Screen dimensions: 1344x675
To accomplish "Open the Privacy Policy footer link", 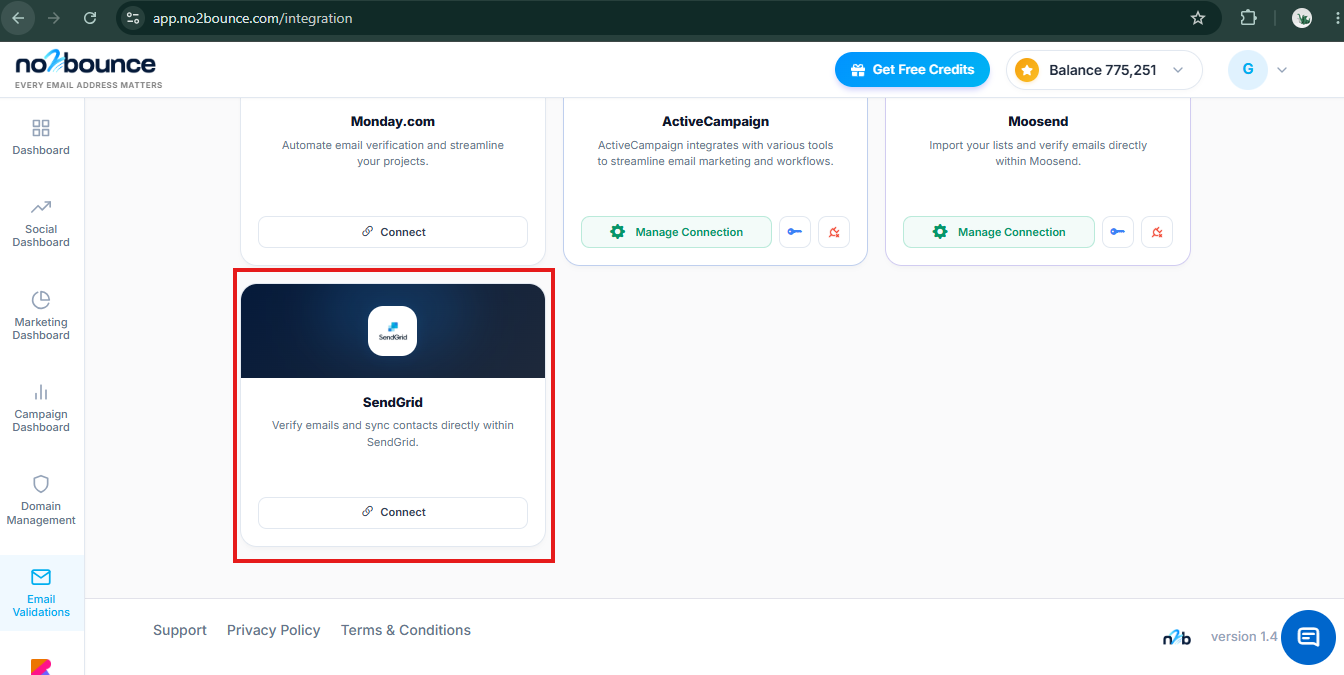I will click(273, 630).
